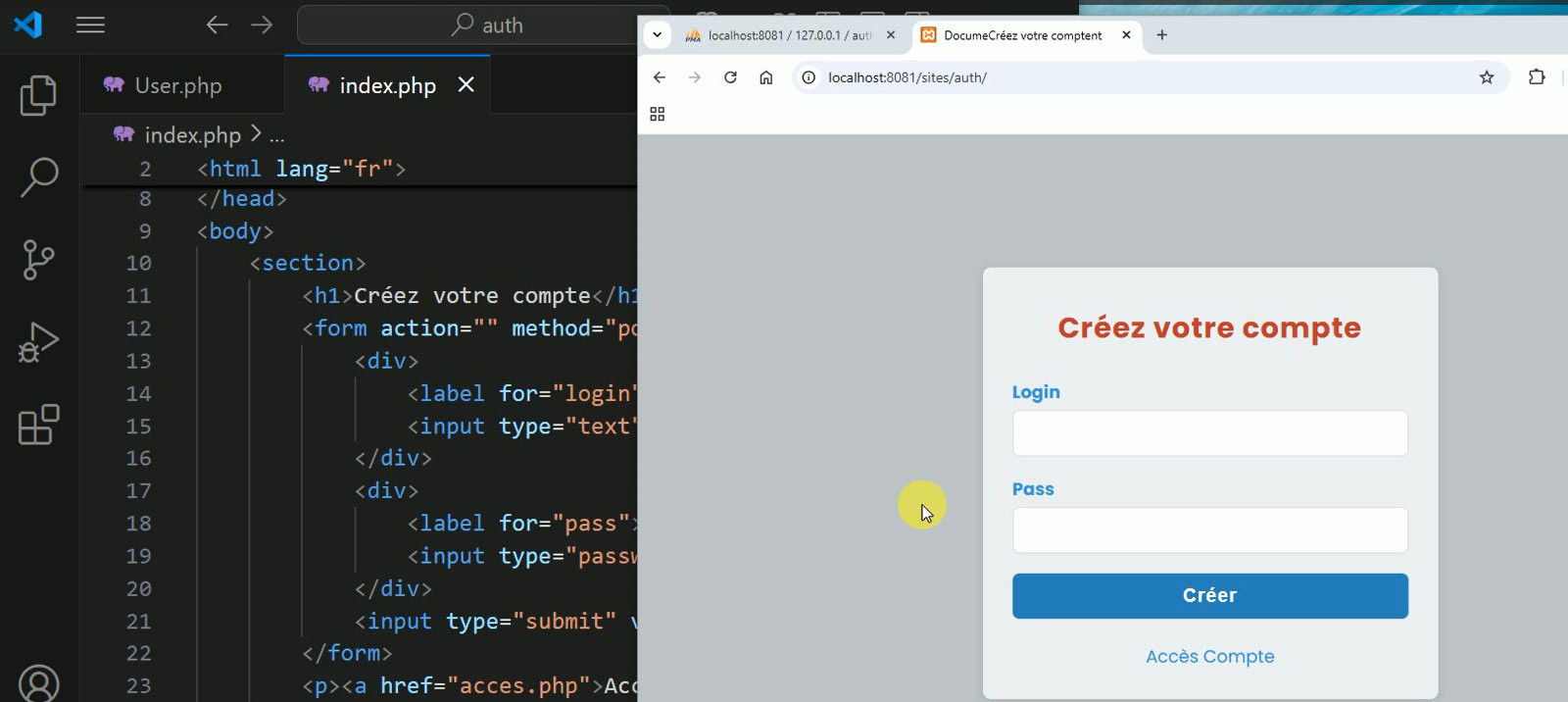Screen dimensions: 1568x702
Task: Click the form action code on line 12
Action: coord(469,328)
